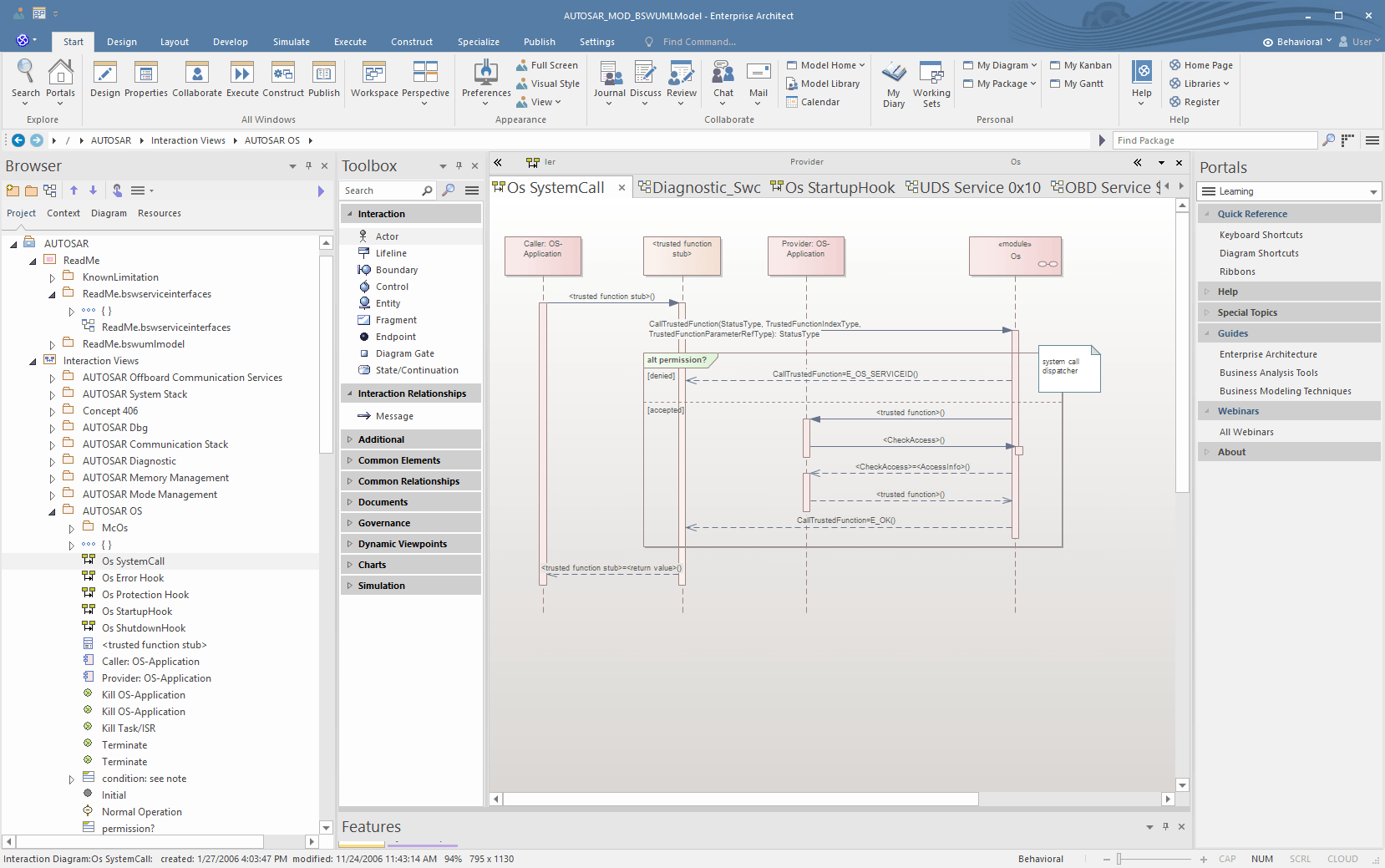Open the Browser panel hamburger menu
Screen dimensions: 1385x868
(x=138, y=190)
